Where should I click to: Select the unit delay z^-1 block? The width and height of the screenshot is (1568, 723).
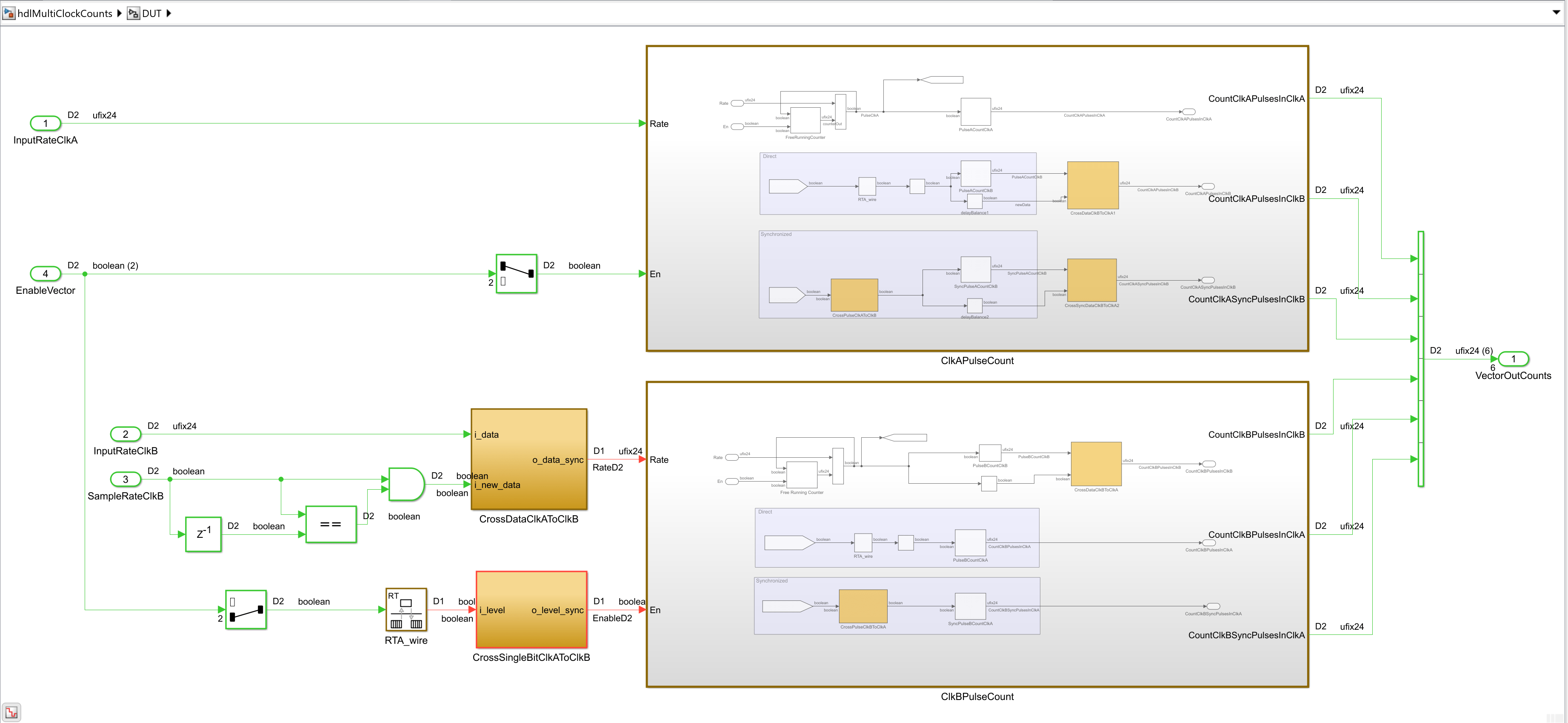click(x=203, y=534)
